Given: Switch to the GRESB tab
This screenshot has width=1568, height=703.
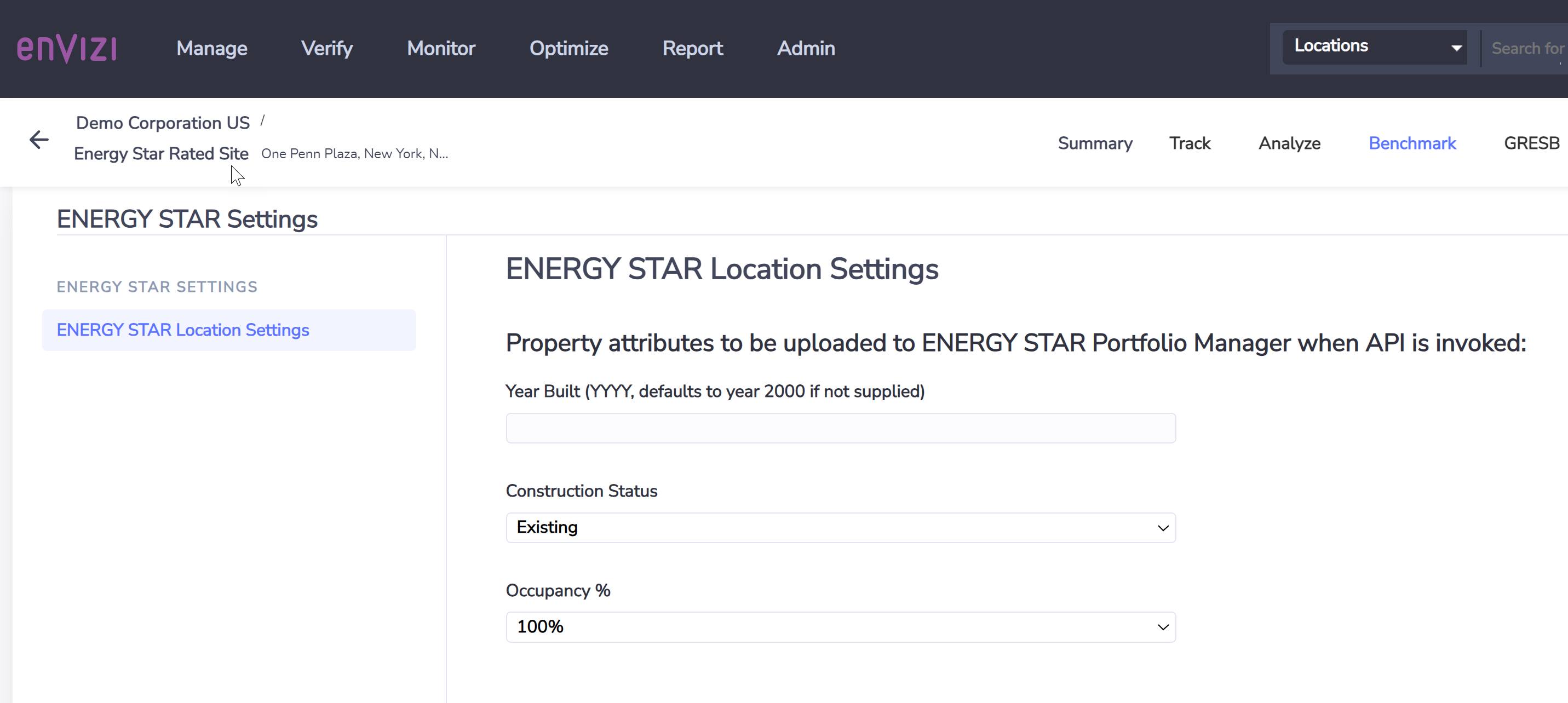Looking at the screenshot, I should point(1531,143).
